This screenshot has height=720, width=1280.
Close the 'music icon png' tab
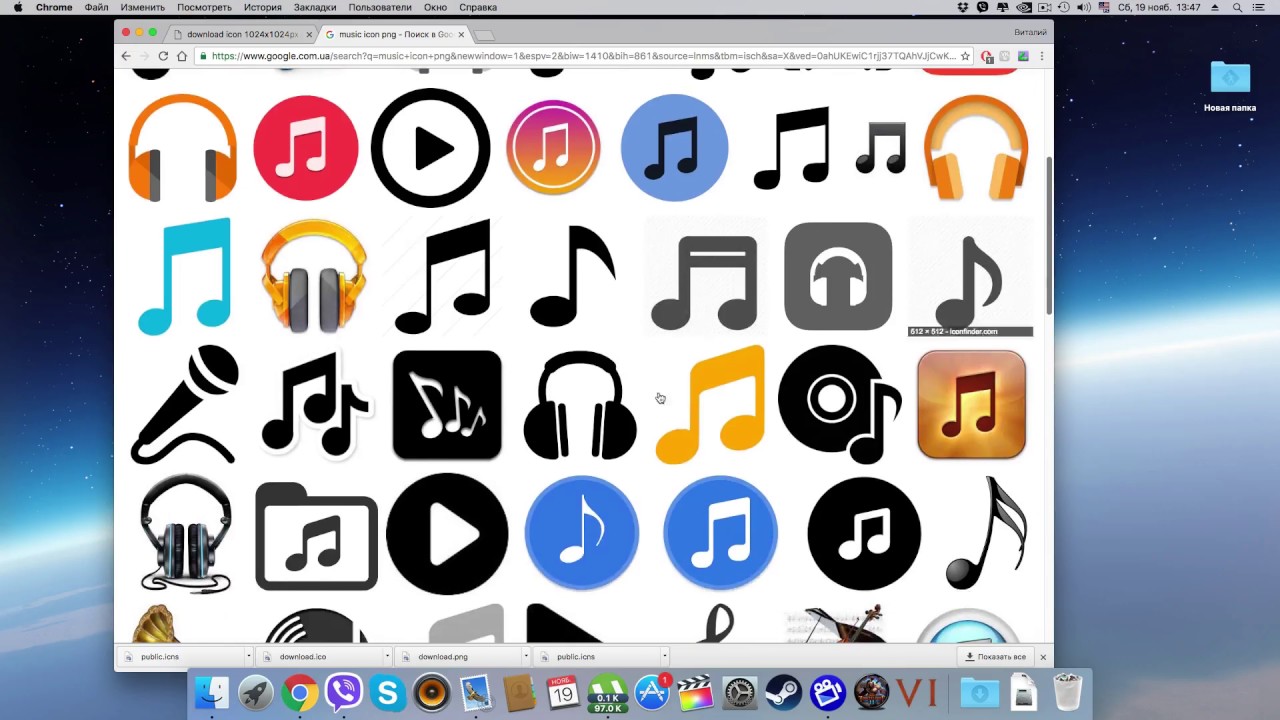(x=461, y=34)
